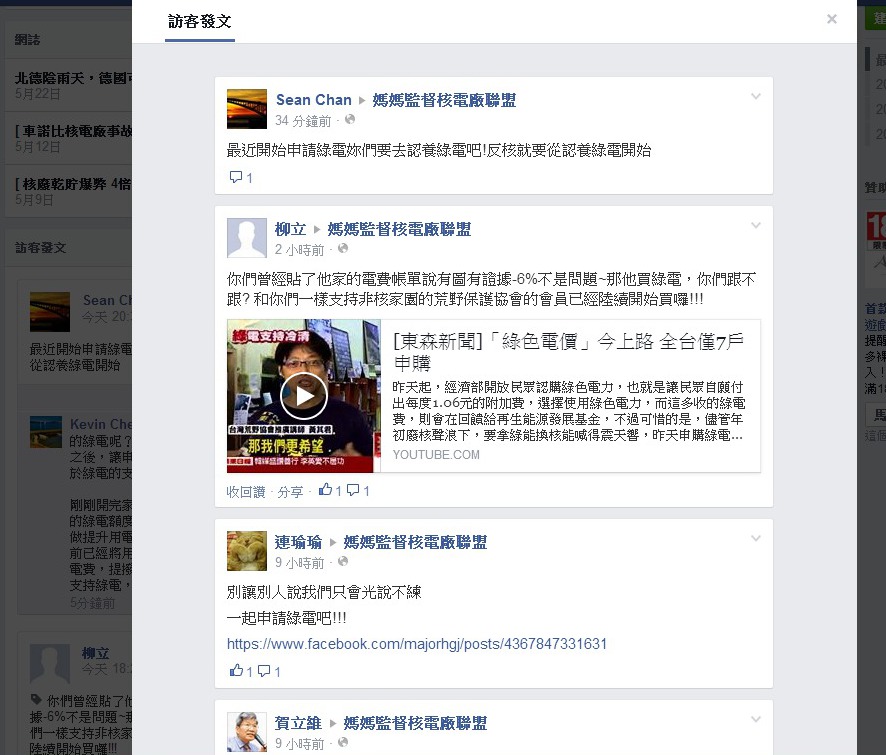Expand options arrow on Sean Chan's post
The image size is (886, 755).
coord(755,97)
